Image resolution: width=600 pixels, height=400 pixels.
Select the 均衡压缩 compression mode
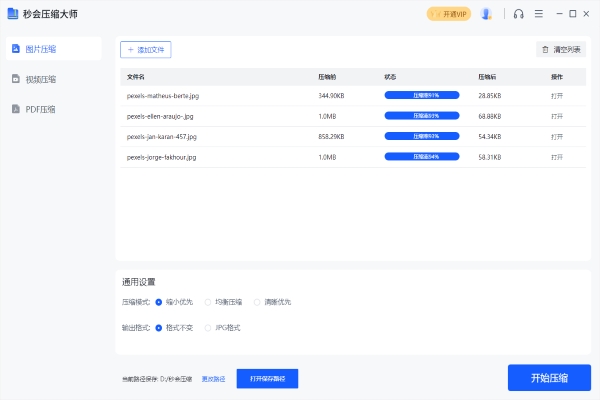click(x=208, y=301)
